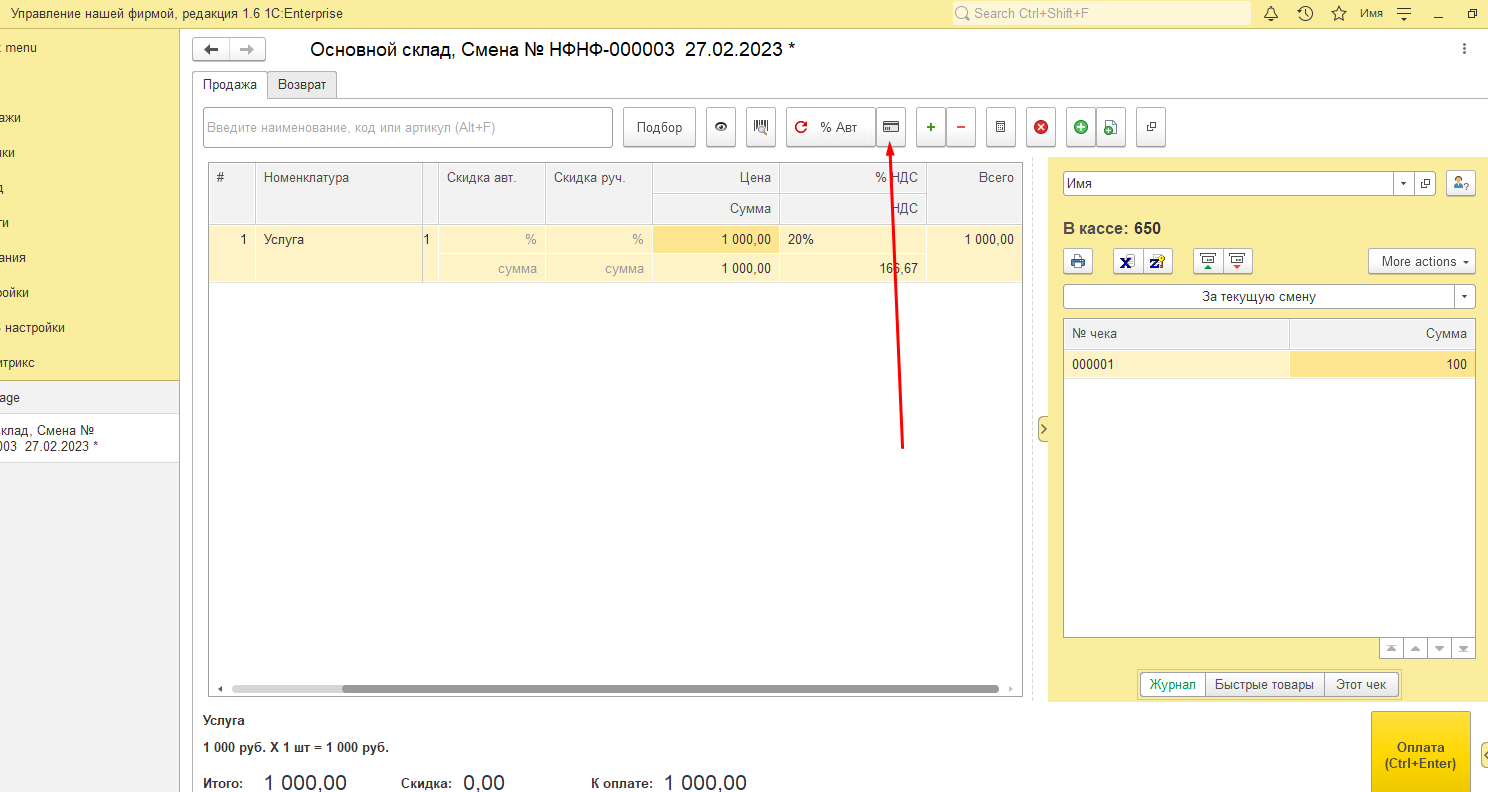Click the printer icon under В кассе
1488x792 pixels.
(x=1078, y=261)
